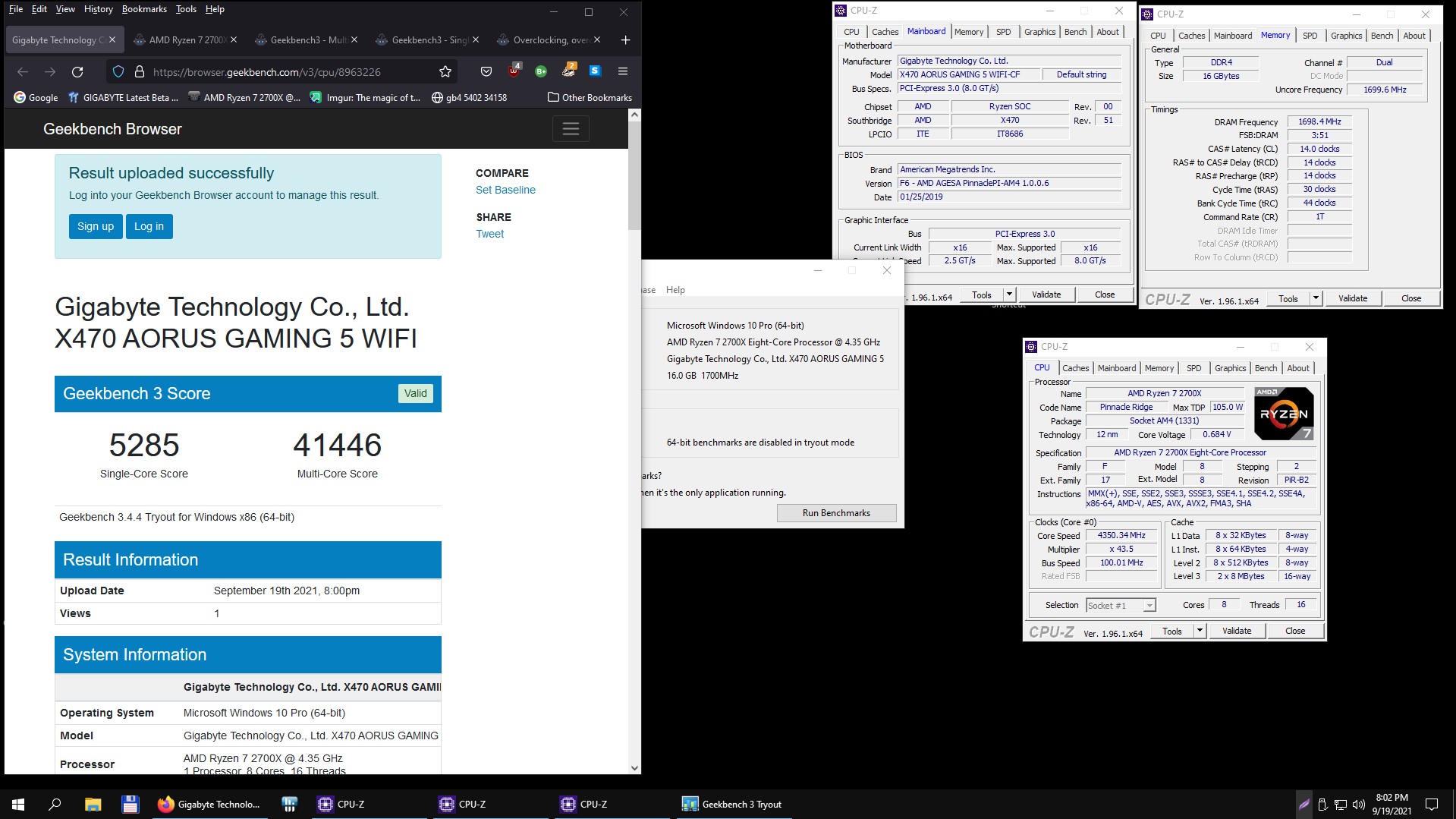Click Set Baseline link

tap(505, 190)
